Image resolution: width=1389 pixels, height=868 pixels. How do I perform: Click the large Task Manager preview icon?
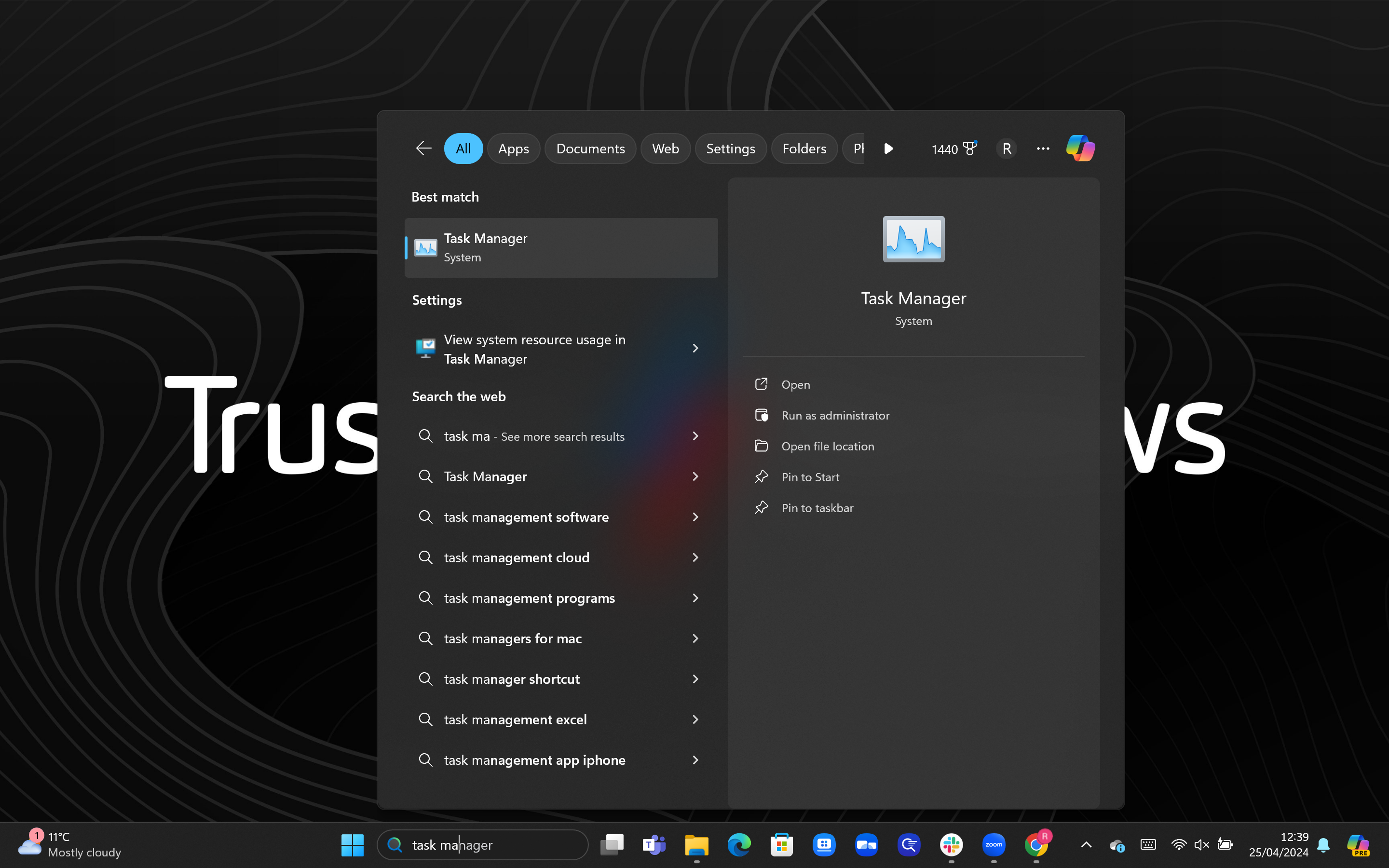point(913,239)
